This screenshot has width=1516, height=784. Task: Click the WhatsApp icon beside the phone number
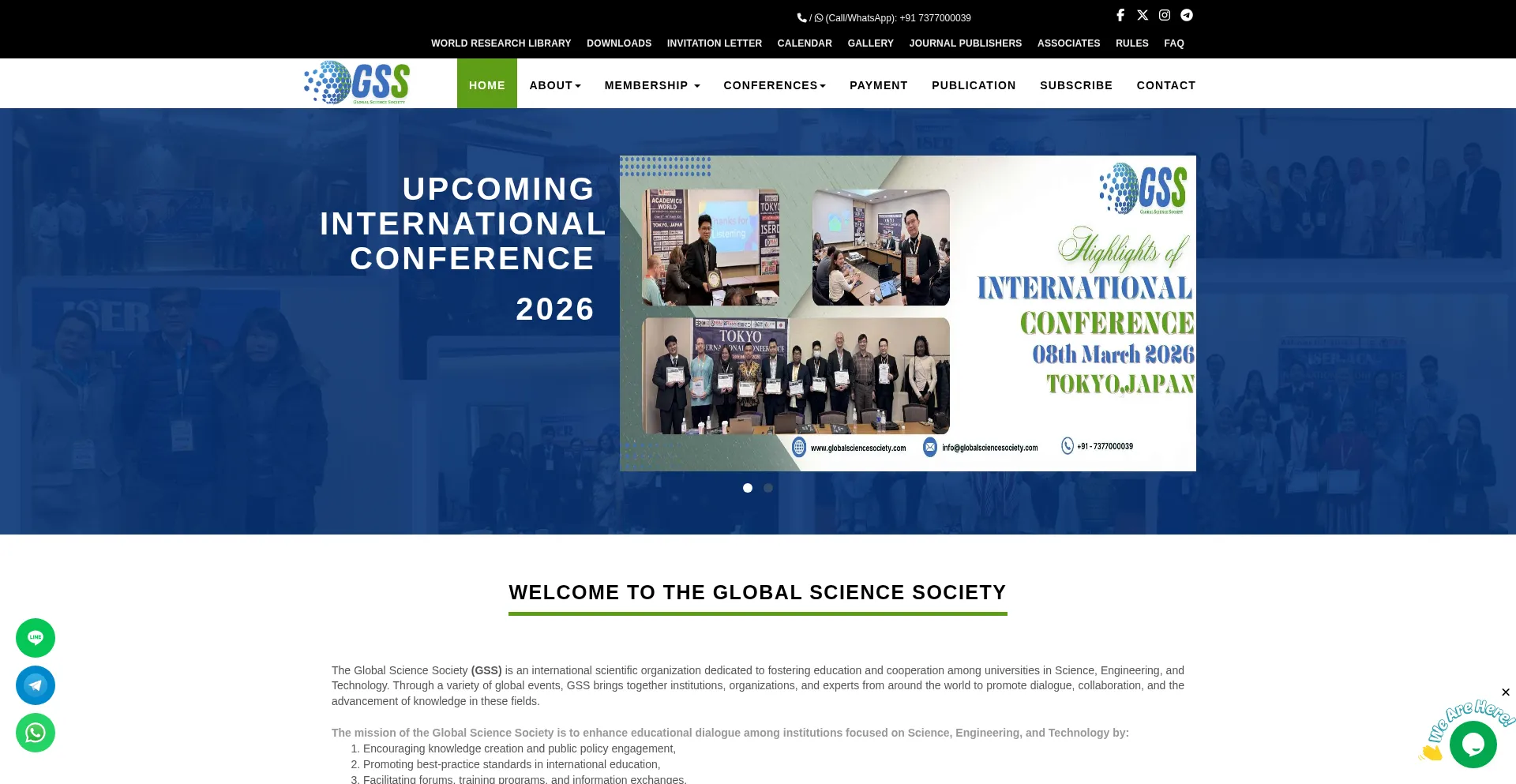pos(819,17)
